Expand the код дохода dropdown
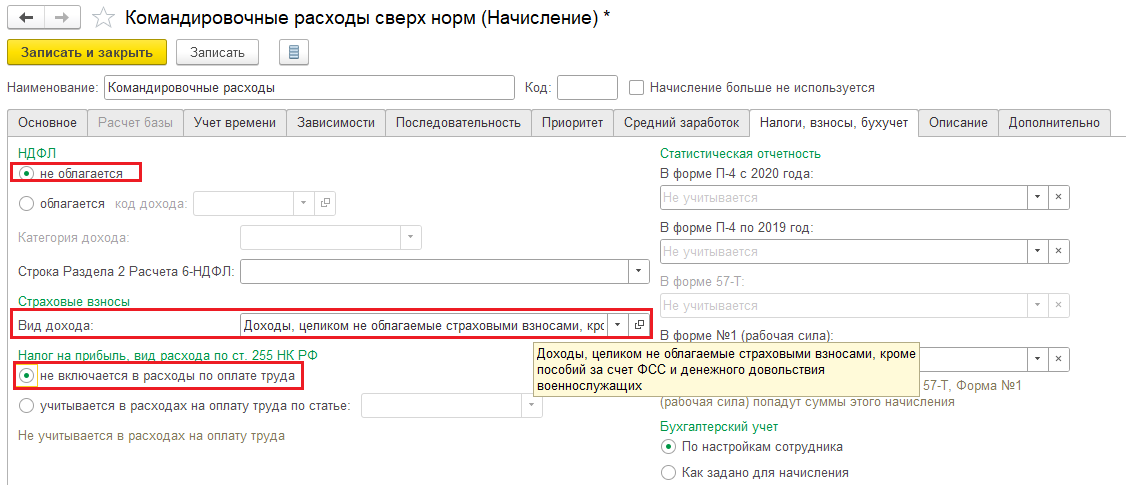 [304, 203]
